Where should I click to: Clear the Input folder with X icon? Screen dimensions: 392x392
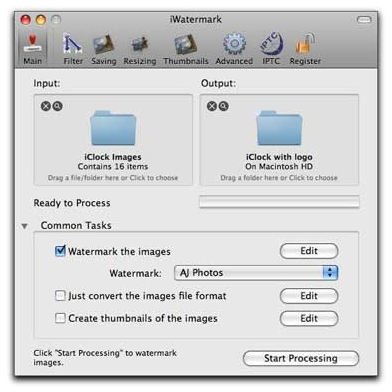click(46, 106)
